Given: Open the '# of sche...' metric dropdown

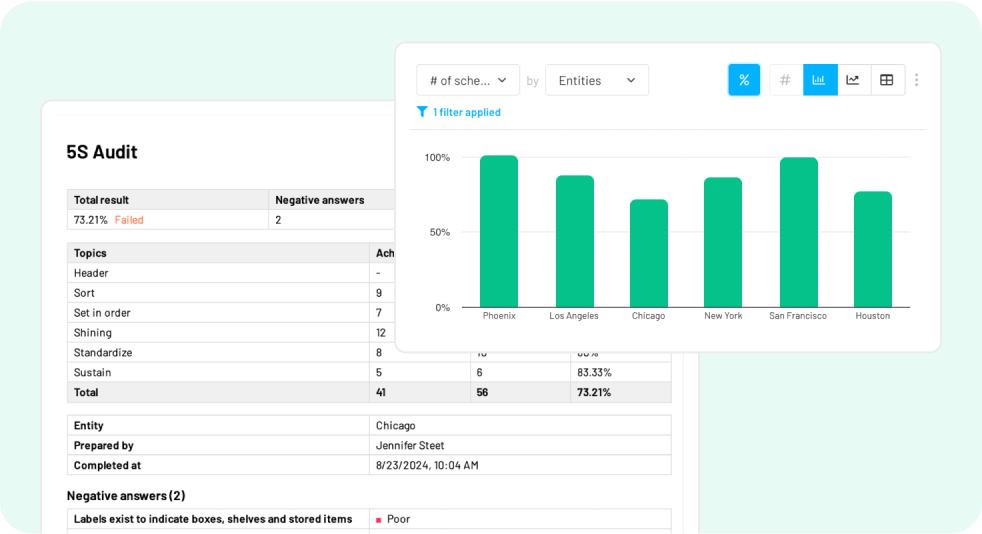Looking at the screenshot, I should click(x=468, y=80).
